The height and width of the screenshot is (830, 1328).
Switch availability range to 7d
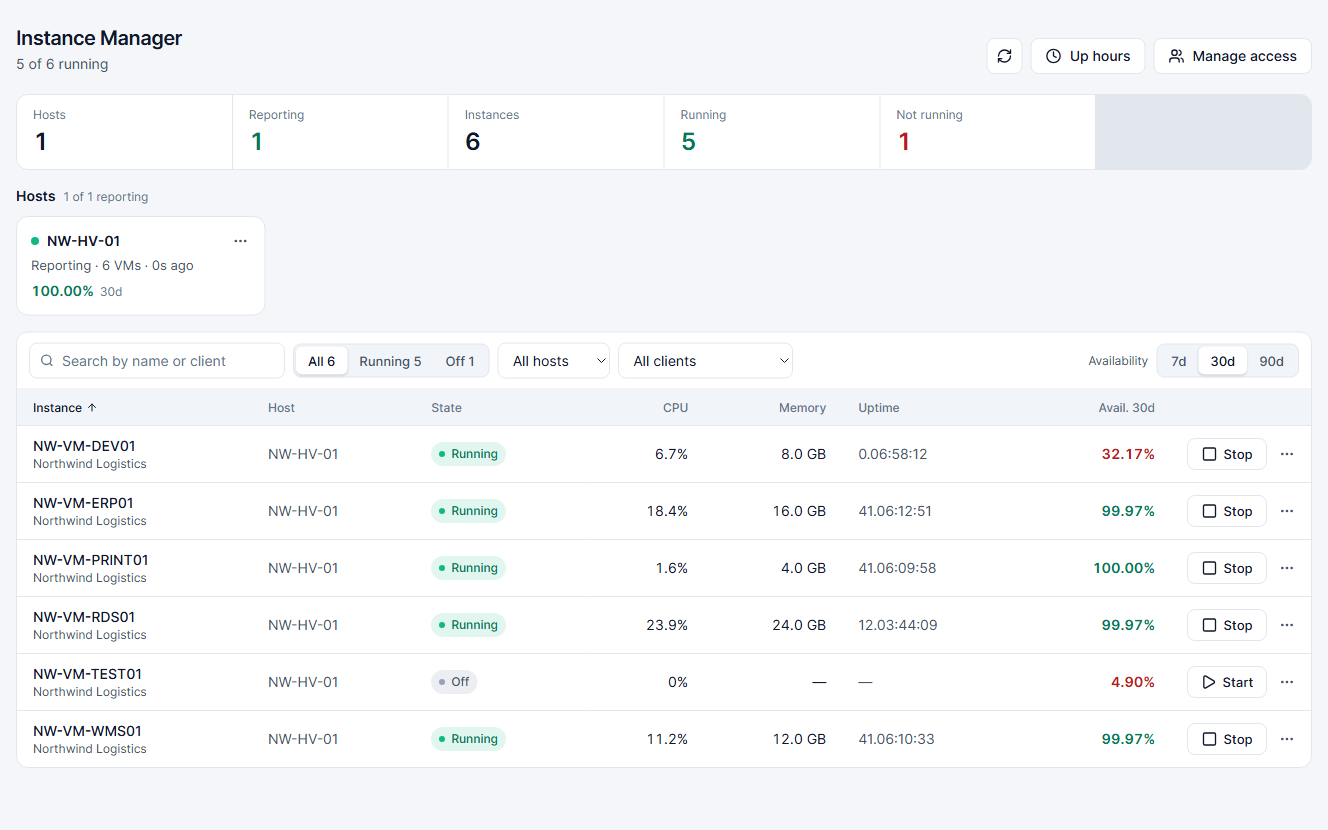click(1179, 361)
